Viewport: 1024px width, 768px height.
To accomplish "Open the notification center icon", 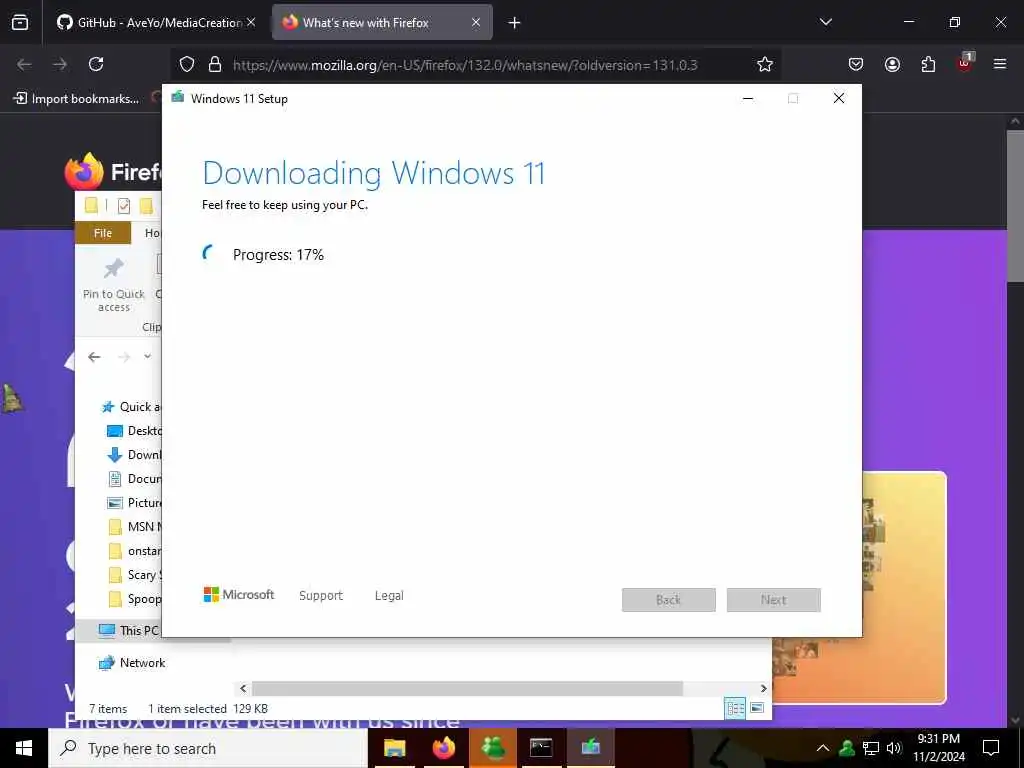I will [991, 748].
